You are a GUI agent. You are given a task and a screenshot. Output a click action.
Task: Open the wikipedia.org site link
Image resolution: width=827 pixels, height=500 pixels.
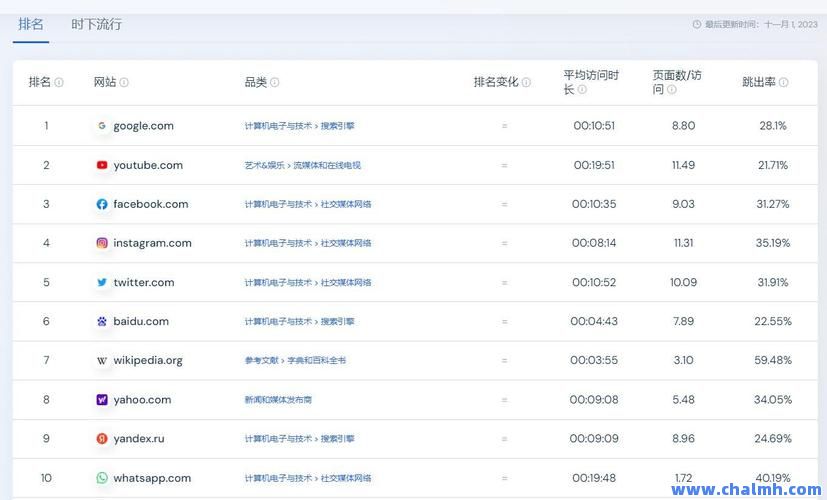coord(148,361)
